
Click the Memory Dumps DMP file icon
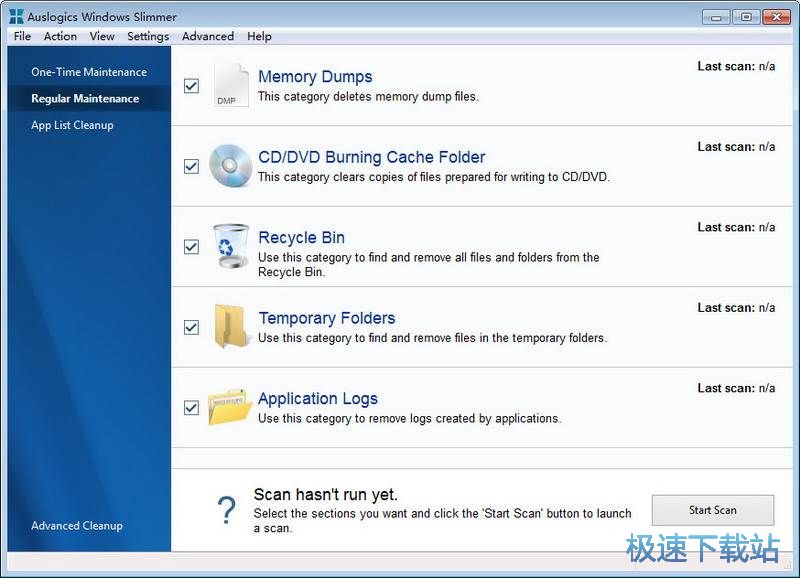(230, 85)
